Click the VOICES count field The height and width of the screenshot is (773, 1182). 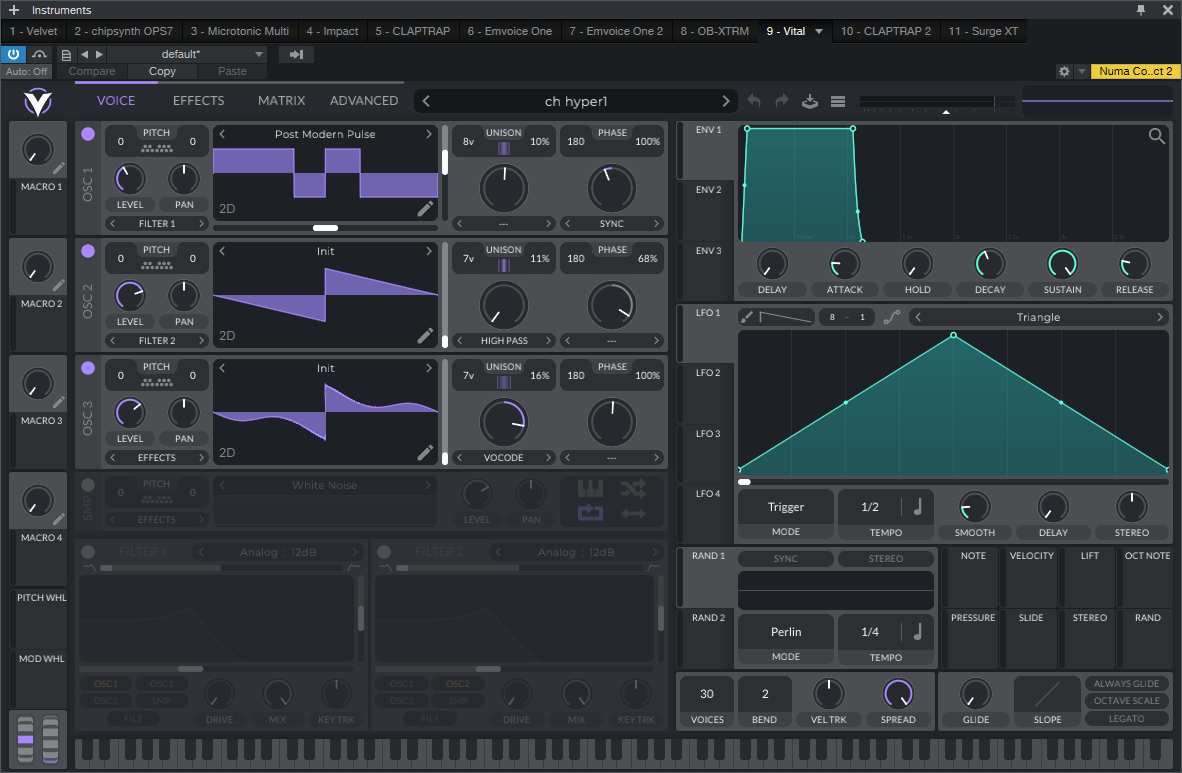point(707,694)
